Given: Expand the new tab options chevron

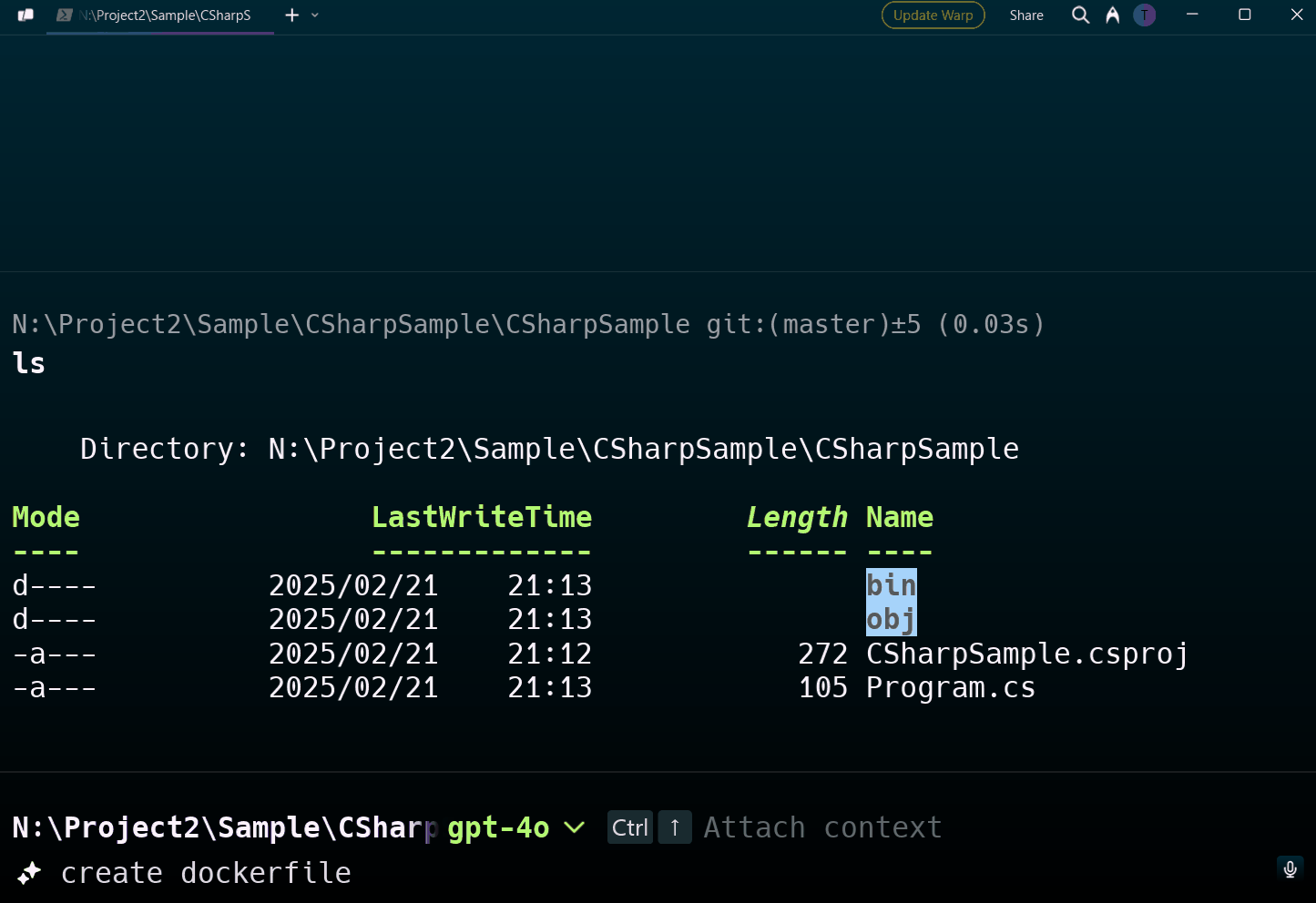Looking at the screenshot, I should coord(315,15).
